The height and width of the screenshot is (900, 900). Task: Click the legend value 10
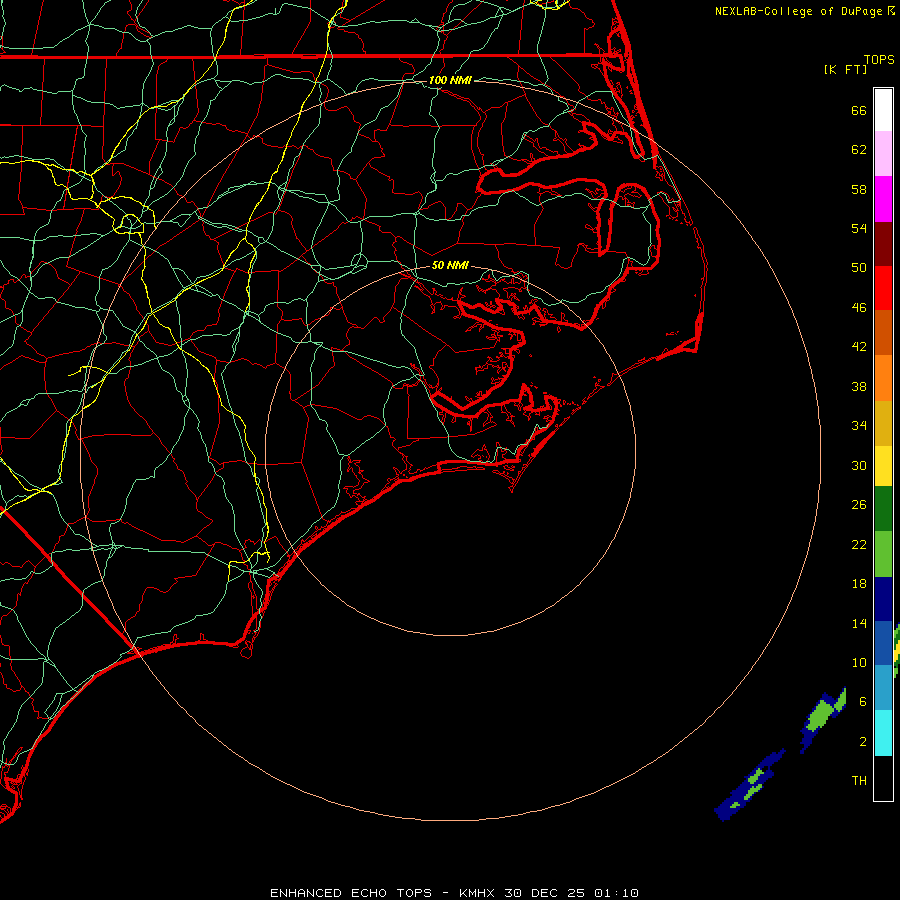pos(859,662)
